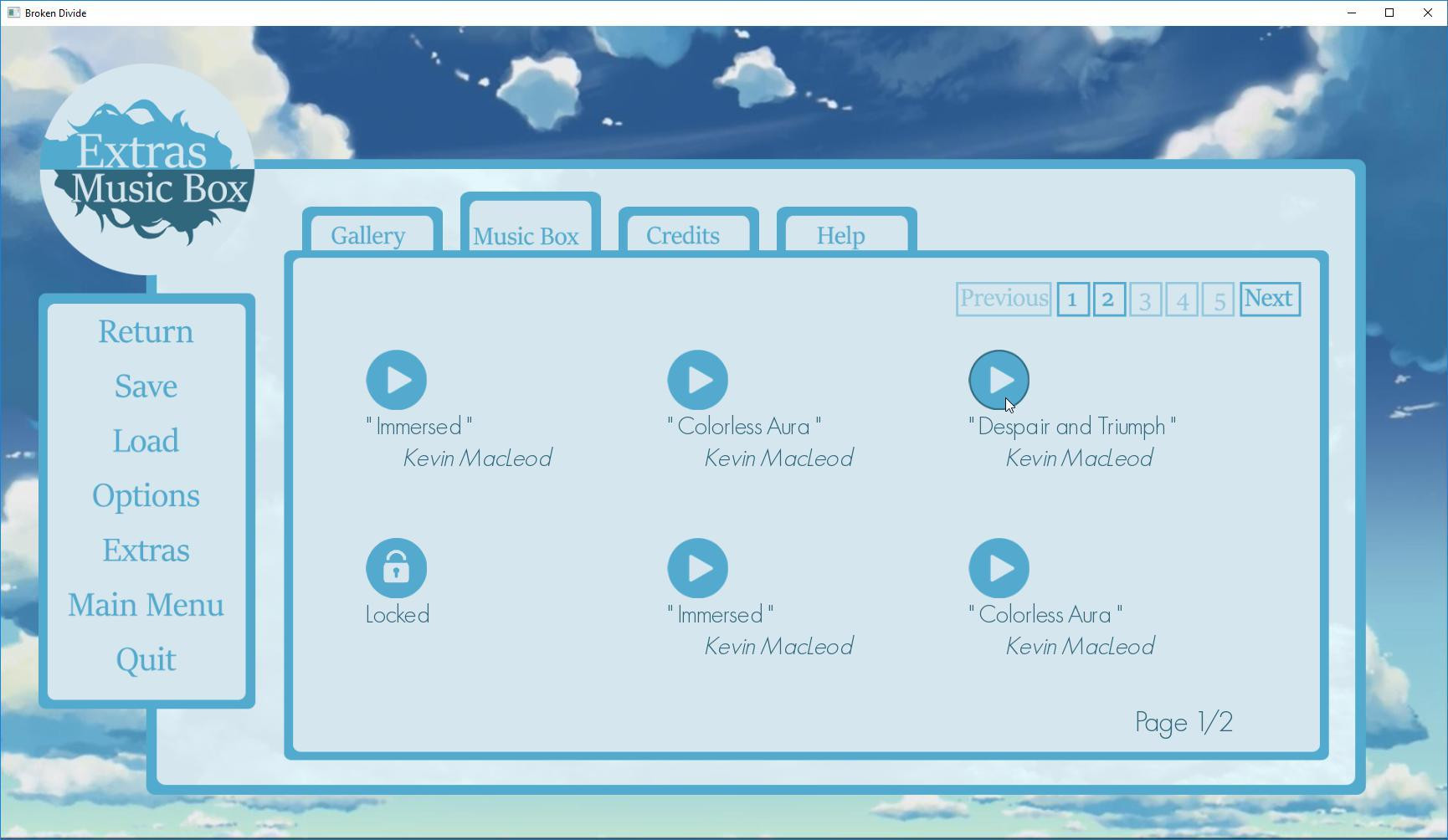Screen dimensions: 1448x840
Task: Click Return in side menu
Action: pos(146,332)
